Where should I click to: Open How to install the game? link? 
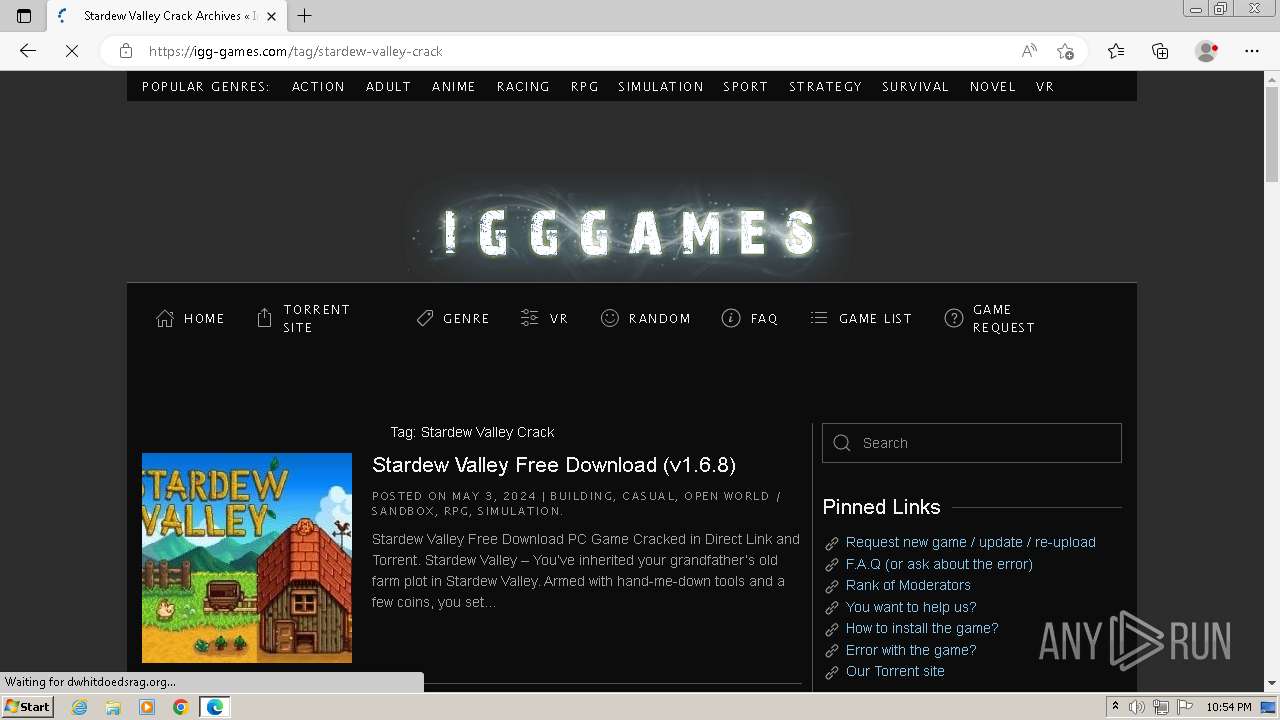click(922, 628)
